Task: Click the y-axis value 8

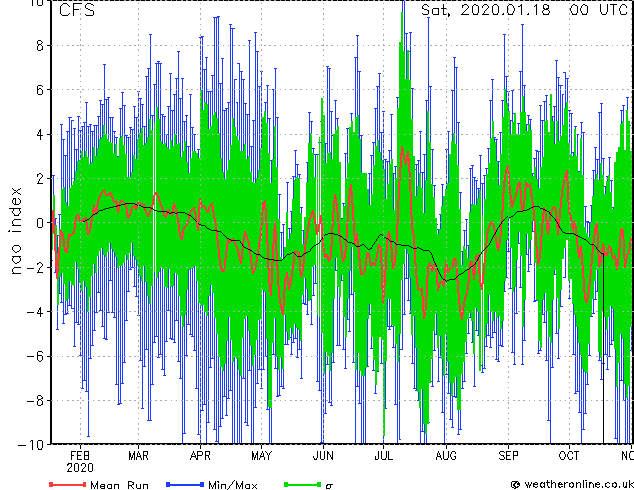Action: pyautogui.click(x=40, y=46)
